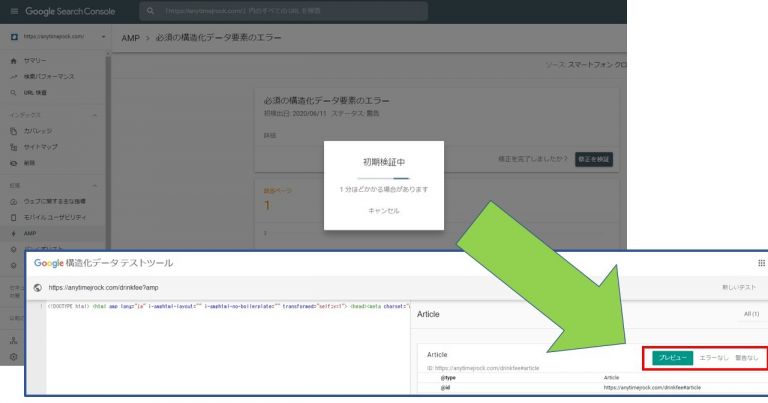The height and width of the screenshot is (403, 768).
Task: Click line 1 of the HTML source code
Action: coord(228,306)
